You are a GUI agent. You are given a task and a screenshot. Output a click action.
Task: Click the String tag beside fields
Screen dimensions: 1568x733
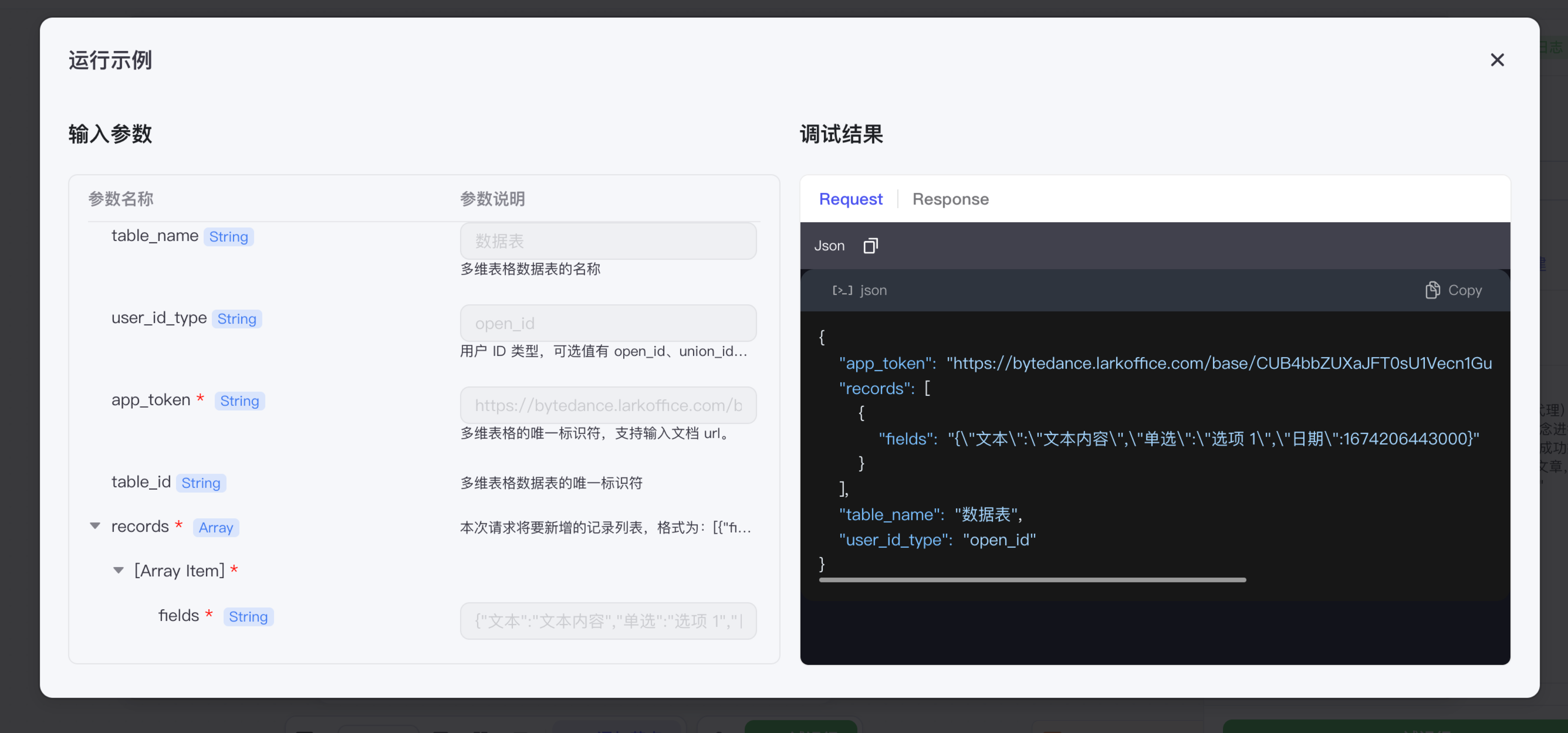click(x=248, y=616)
